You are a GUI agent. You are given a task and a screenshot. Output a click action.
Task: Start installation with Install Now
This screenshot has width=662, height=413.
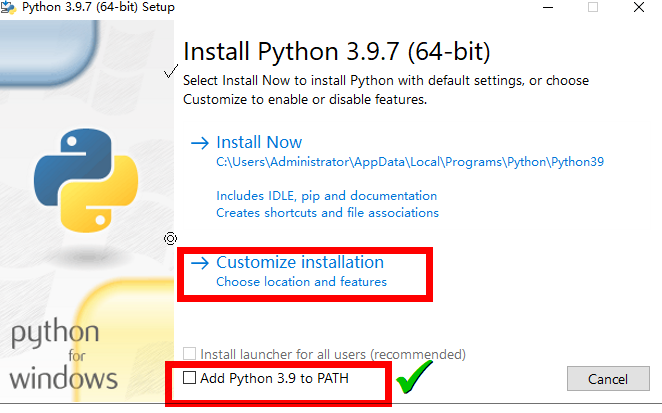pos(259,143)
